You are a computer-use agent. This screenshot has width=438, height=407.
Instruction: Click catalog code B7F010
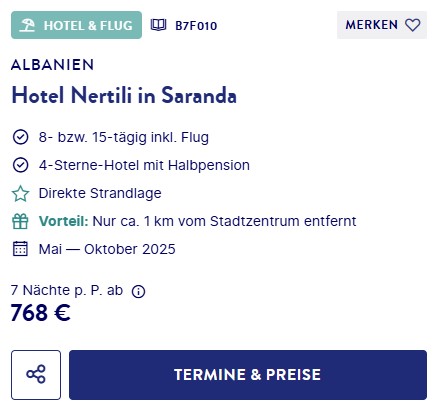click(x=196, y=26)
